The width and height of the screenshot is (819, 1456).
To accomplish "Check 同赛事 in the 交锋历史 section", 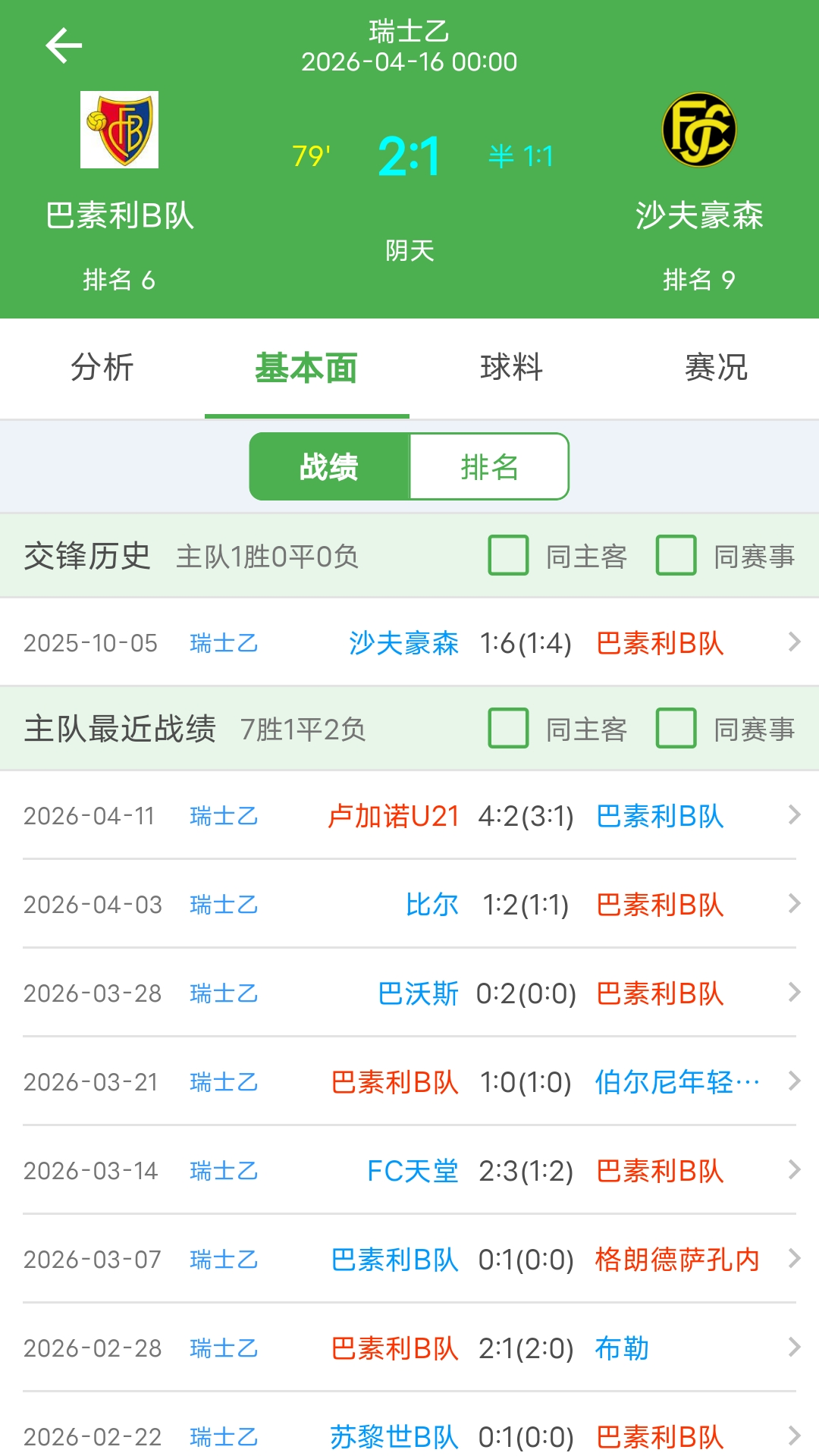I will click(676, 555).
